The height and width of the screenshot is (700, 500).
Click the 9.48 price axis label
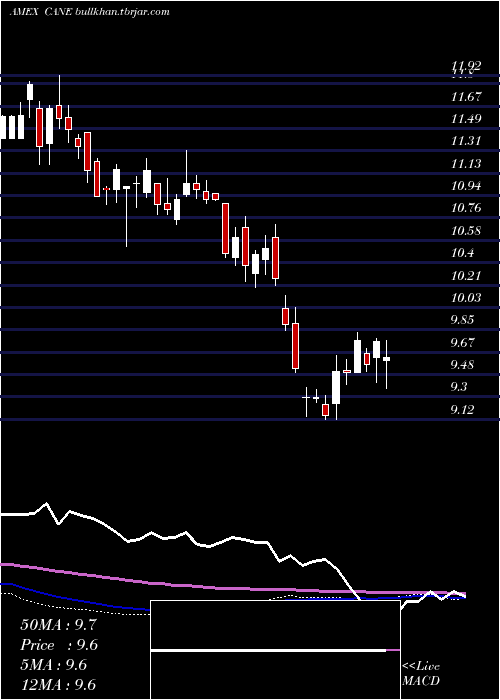(x=463, y=365)
